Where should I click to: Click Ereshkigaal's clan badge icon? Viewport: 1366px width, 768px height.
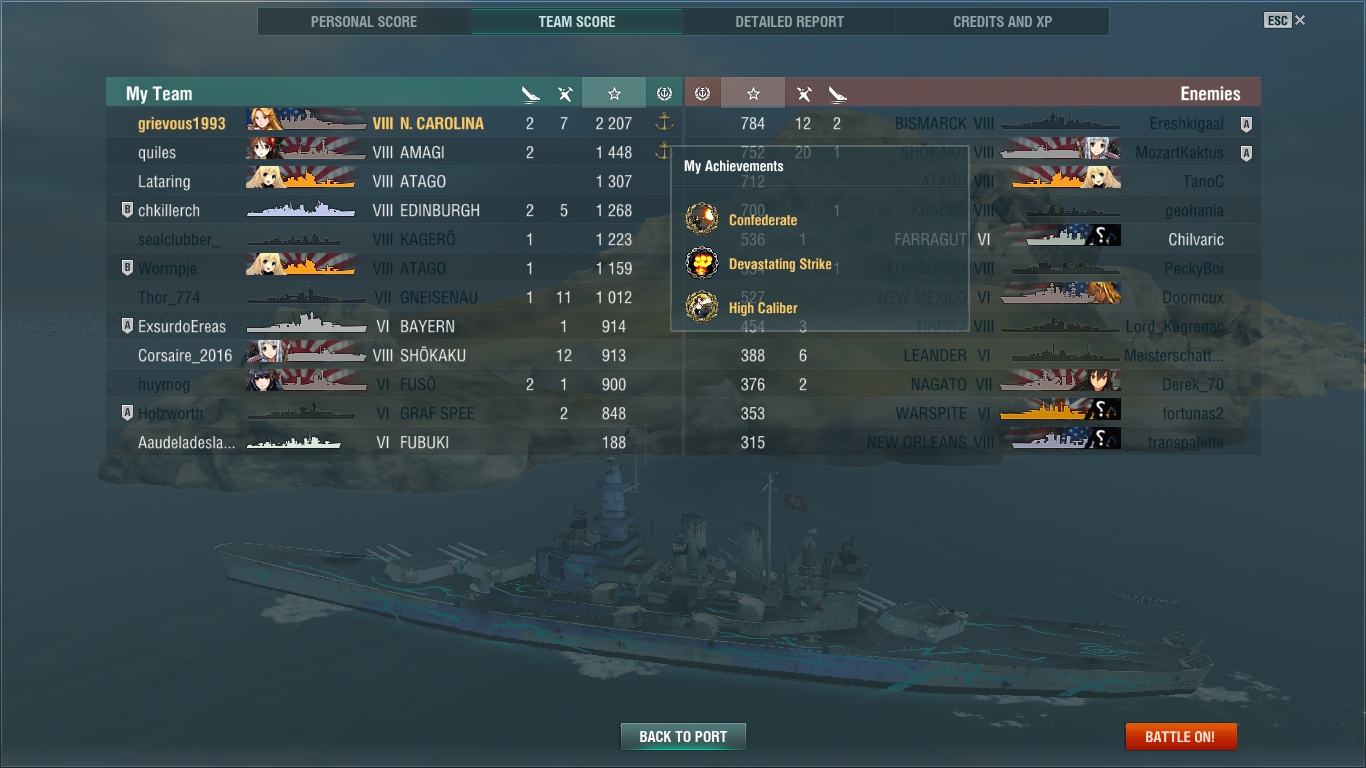1246,124
